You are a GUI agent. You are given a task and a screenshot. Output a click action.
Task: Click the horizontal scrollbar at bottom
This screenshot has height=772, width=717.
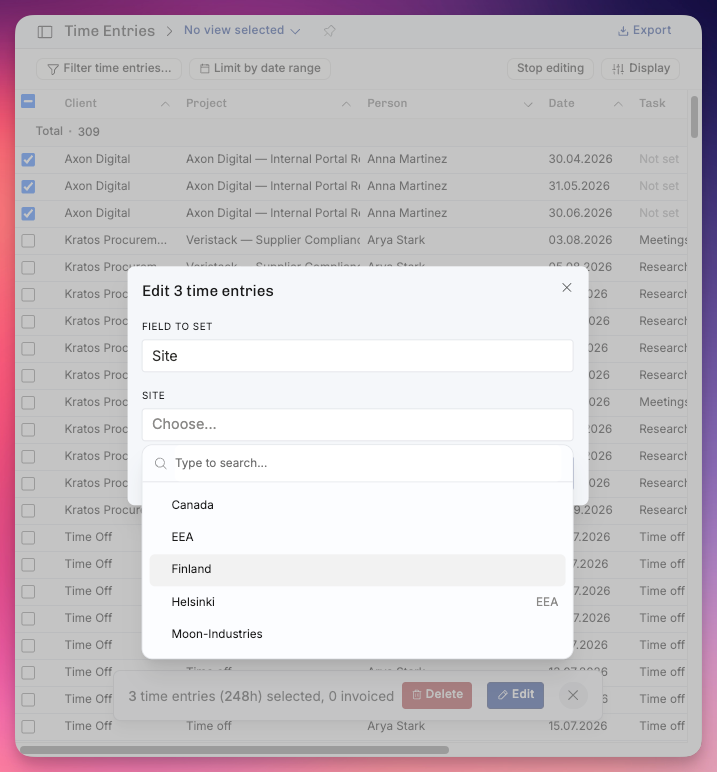point(234,750)
